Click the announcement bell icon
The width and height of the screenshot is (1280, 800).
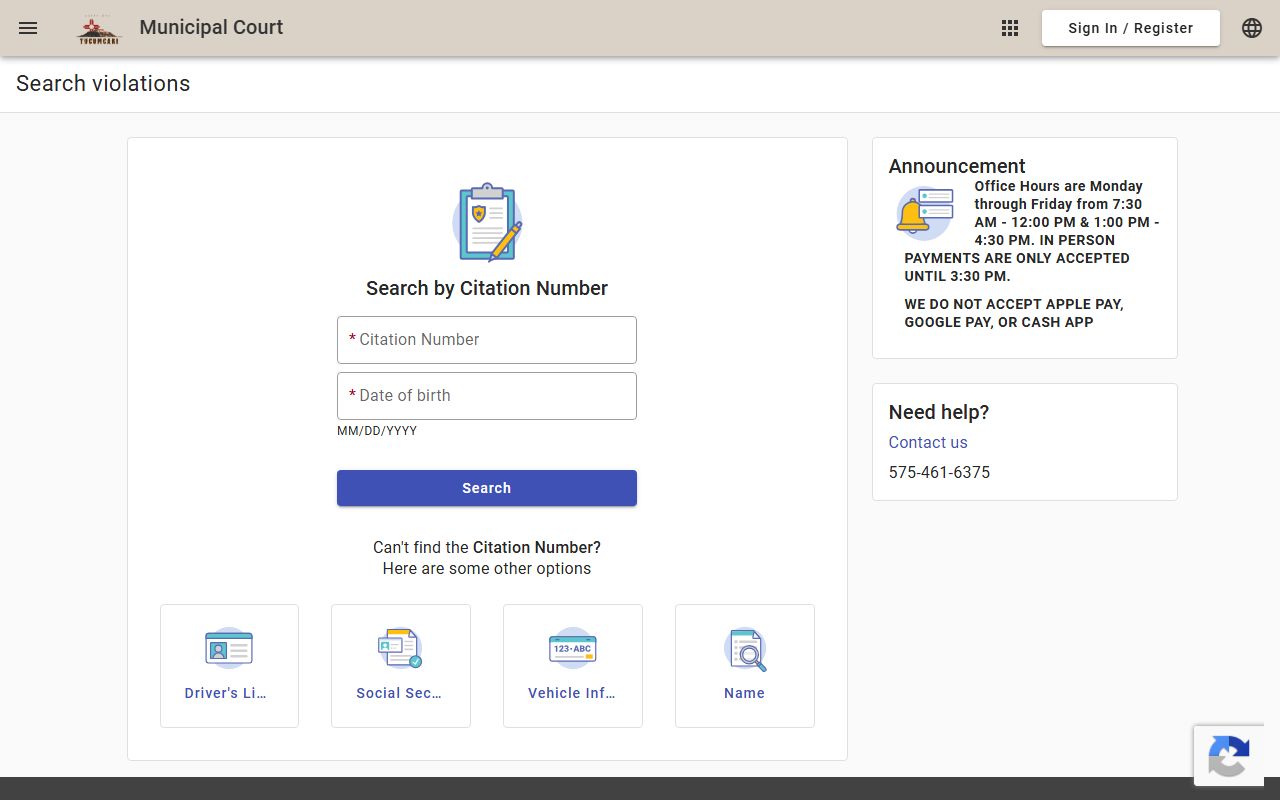pyautogui.click(x=925, y=213)
